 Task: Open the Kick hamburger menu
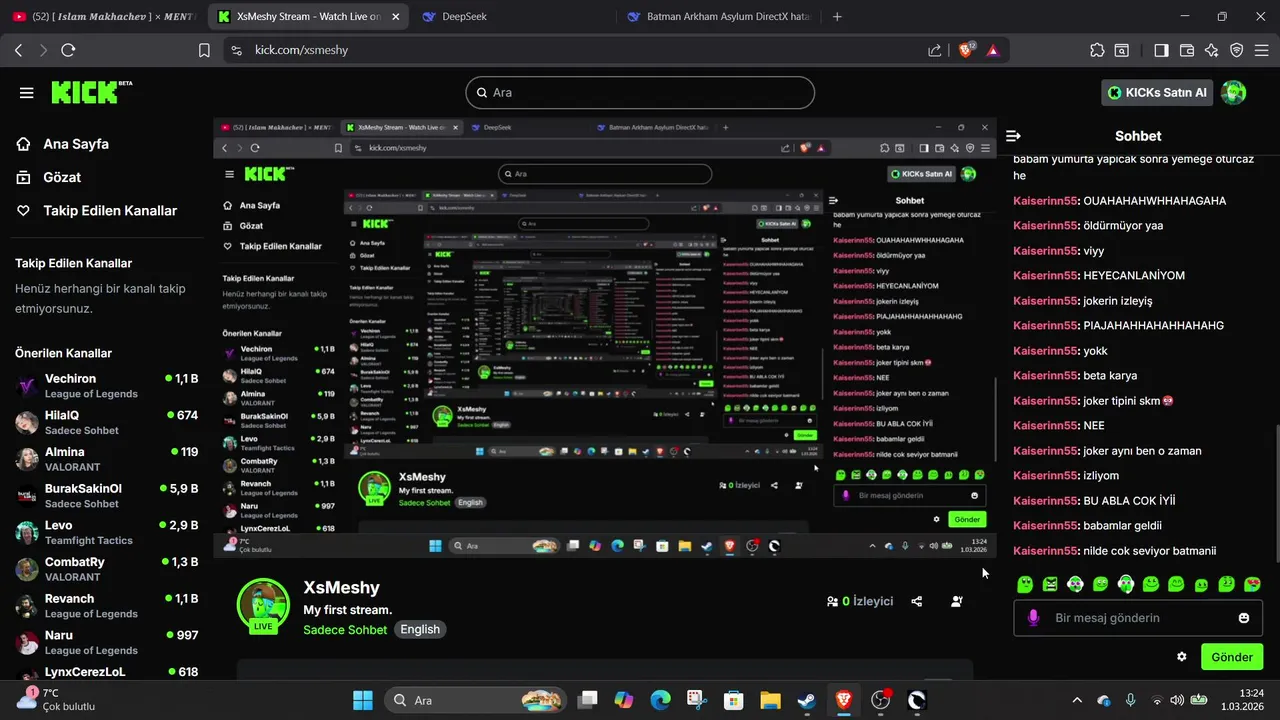[x=26, y=93]
